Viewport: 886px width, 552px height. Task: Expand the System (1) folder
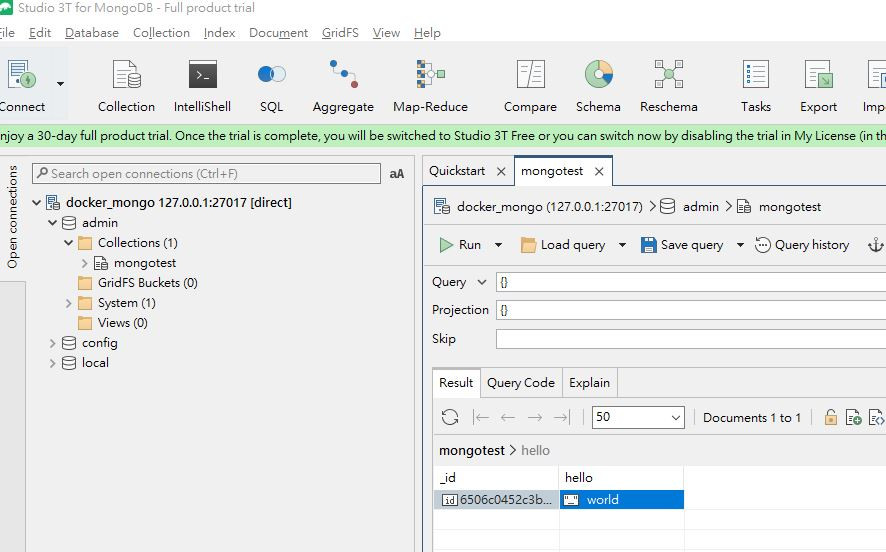68,303
